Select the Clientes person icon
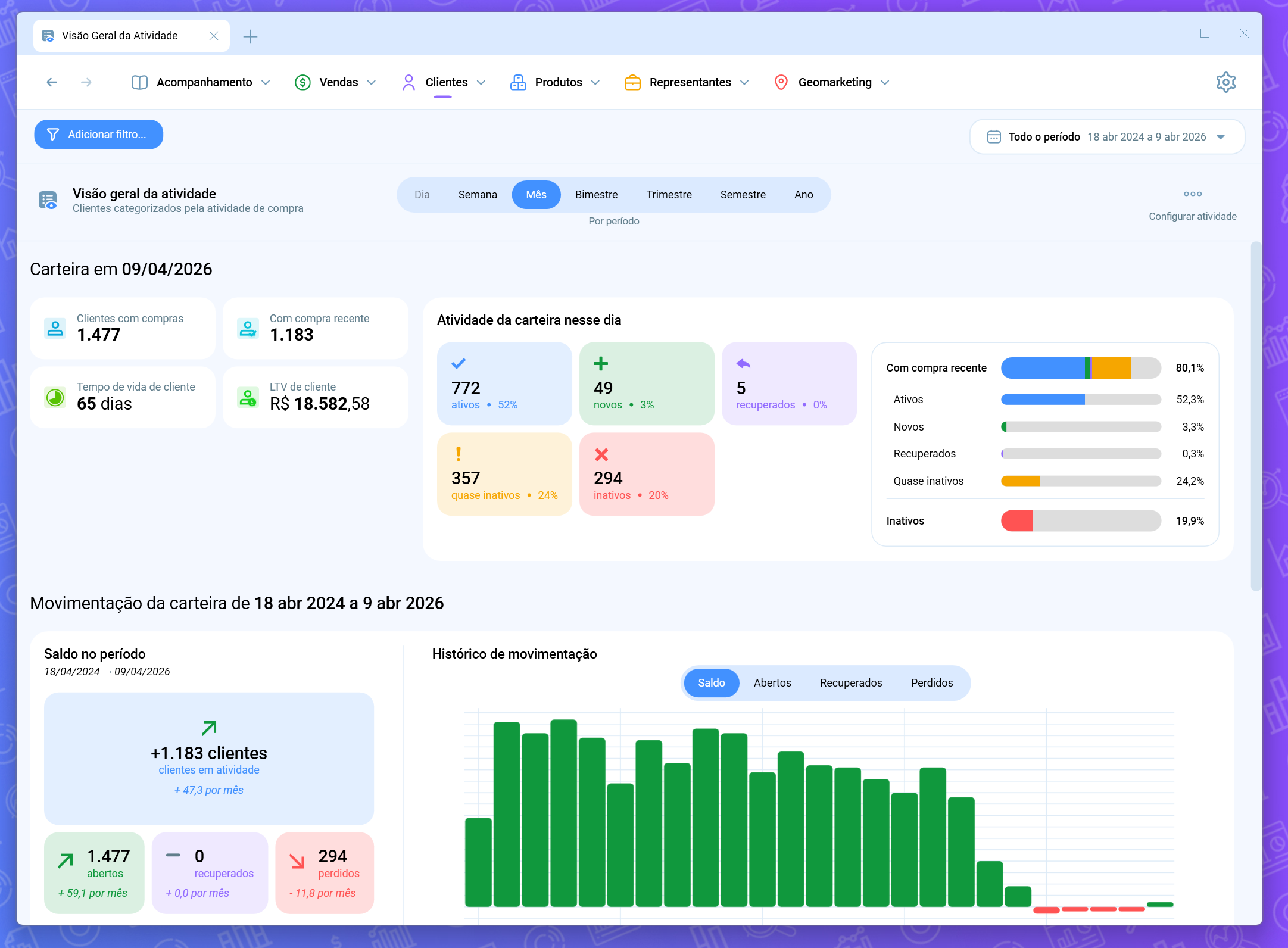1288x948 pixels. tap(408, 82)
